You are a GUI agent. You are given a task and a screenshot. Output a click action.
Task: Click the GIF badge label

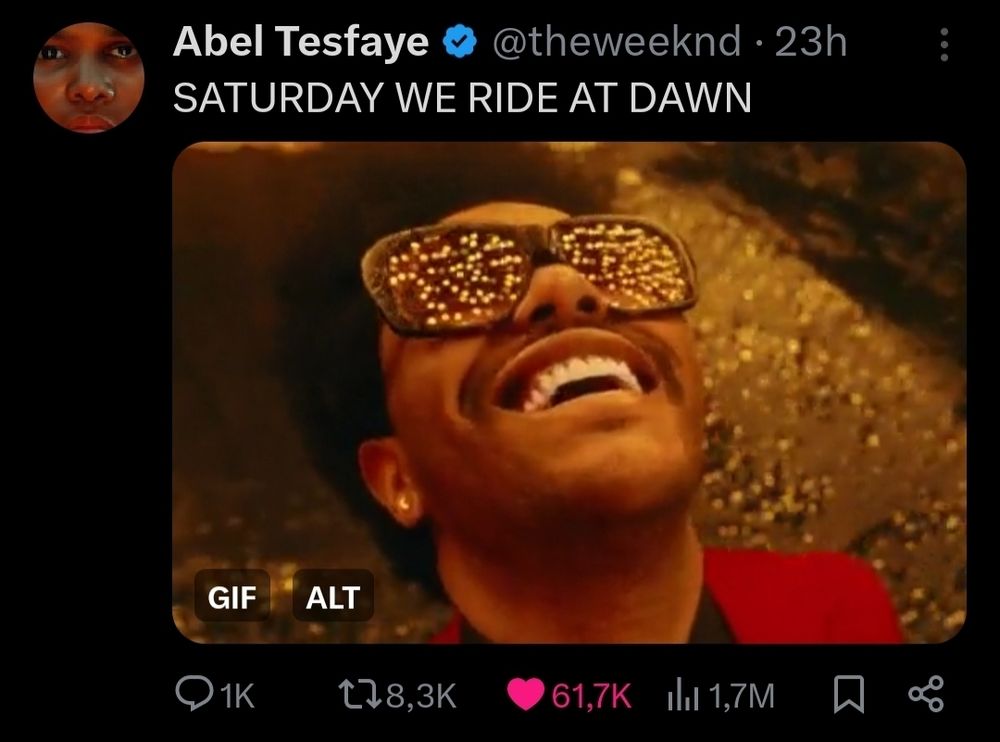coord(232,597)
